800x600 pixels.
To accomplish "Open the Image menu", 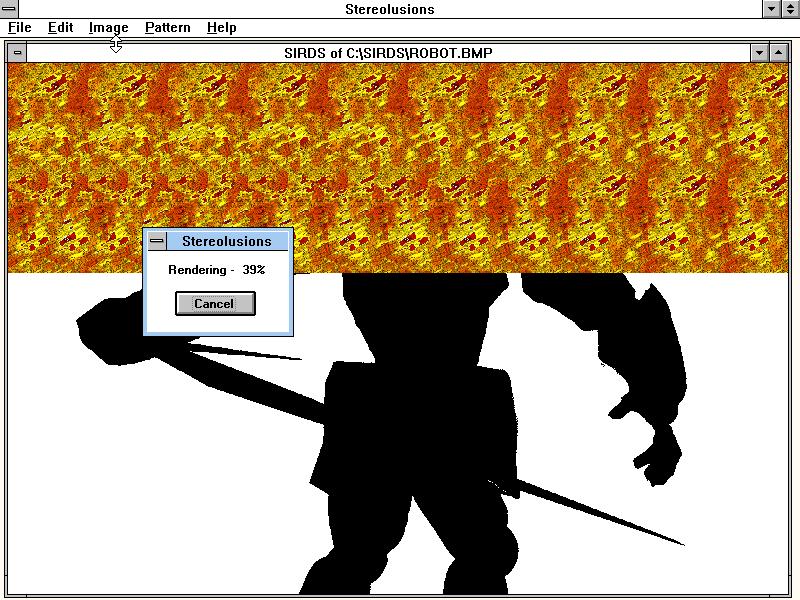I will point(109,28).
